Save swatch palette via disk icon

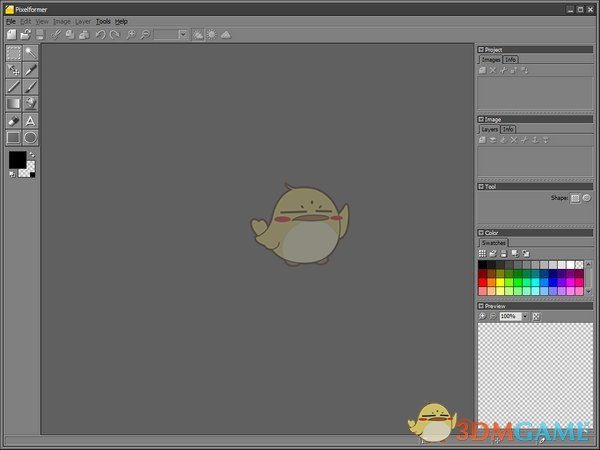504,253
